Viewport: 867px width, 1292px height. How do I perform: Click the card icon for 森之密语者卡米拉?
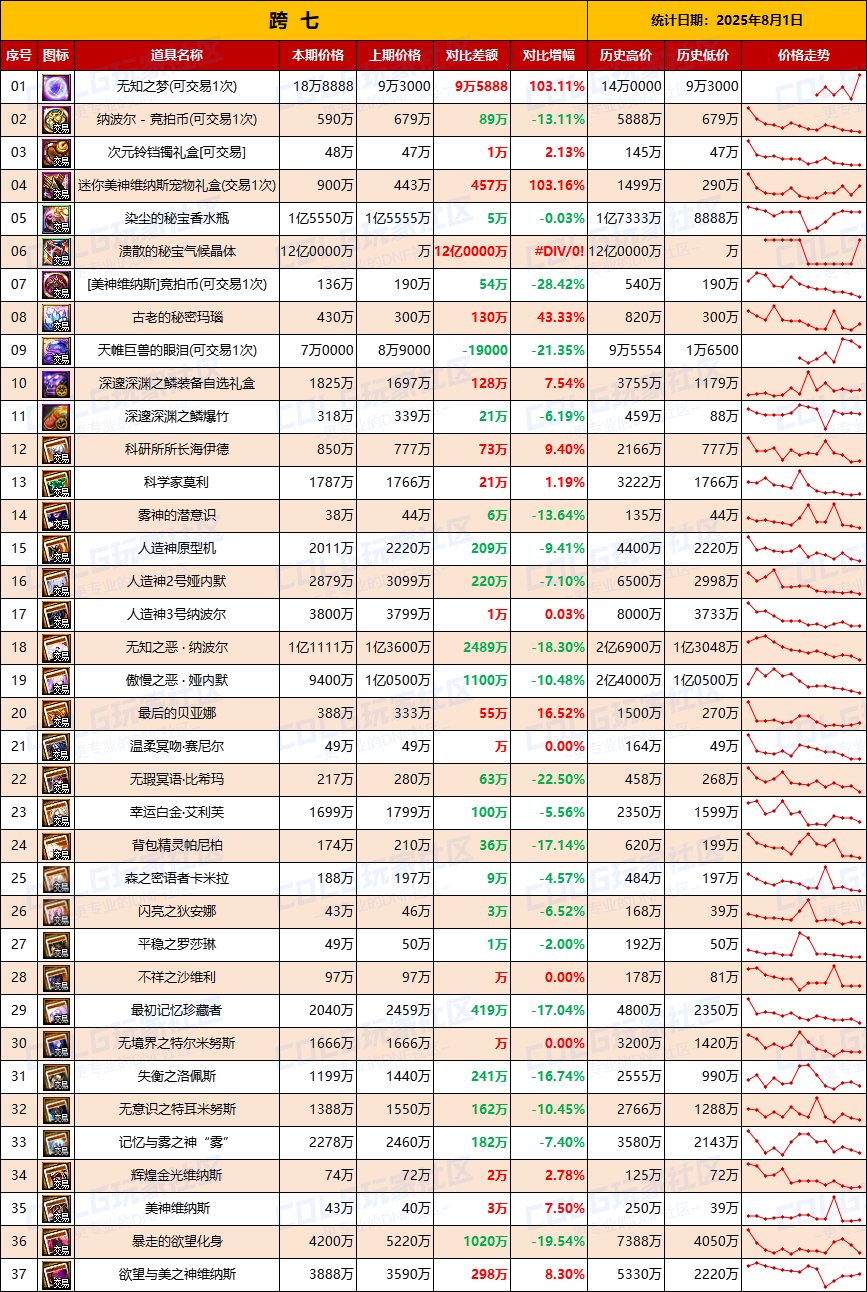coord(56,879)
